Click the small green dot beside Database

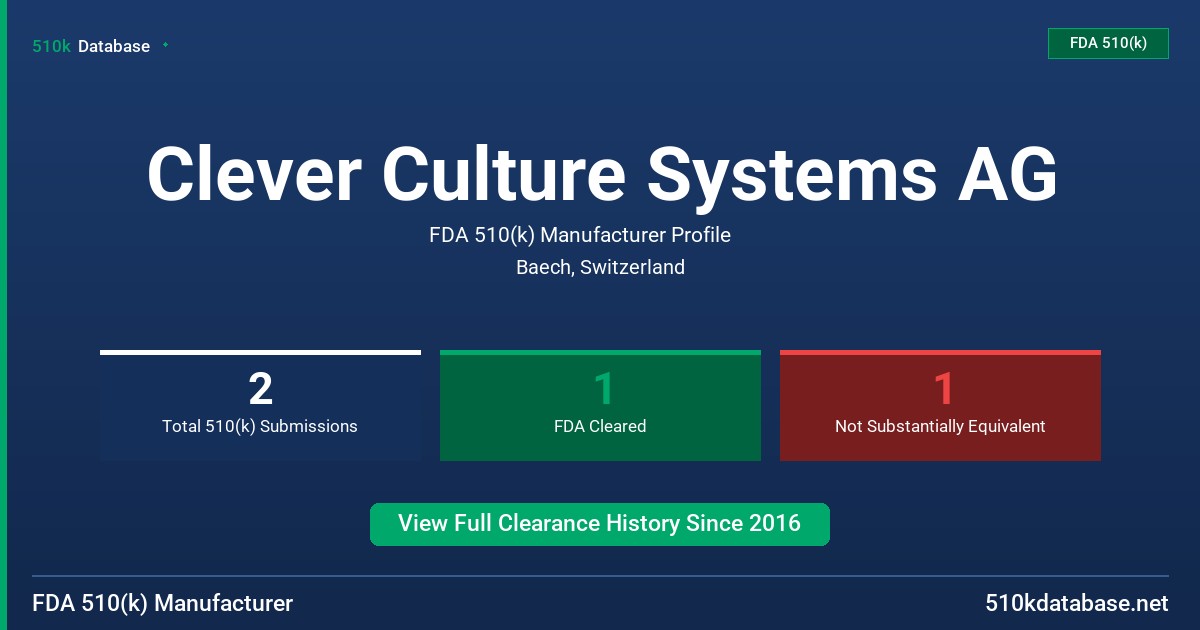pos(165,45)
